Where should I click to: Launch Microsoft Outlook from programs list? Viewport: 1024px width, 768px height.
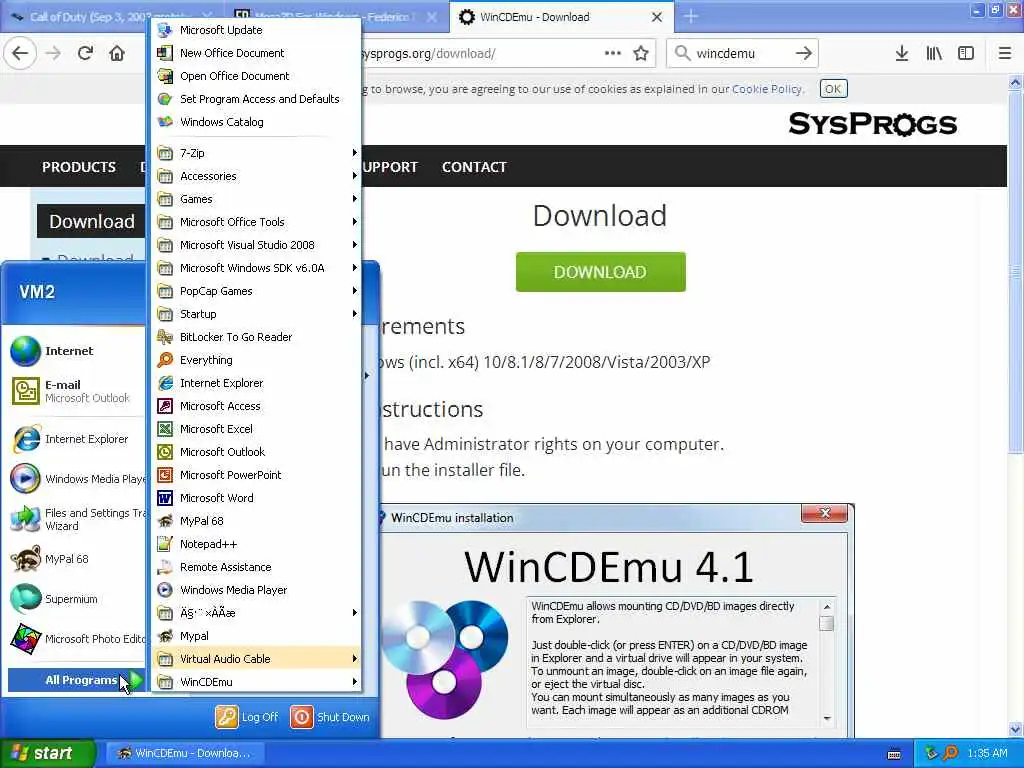256,452
